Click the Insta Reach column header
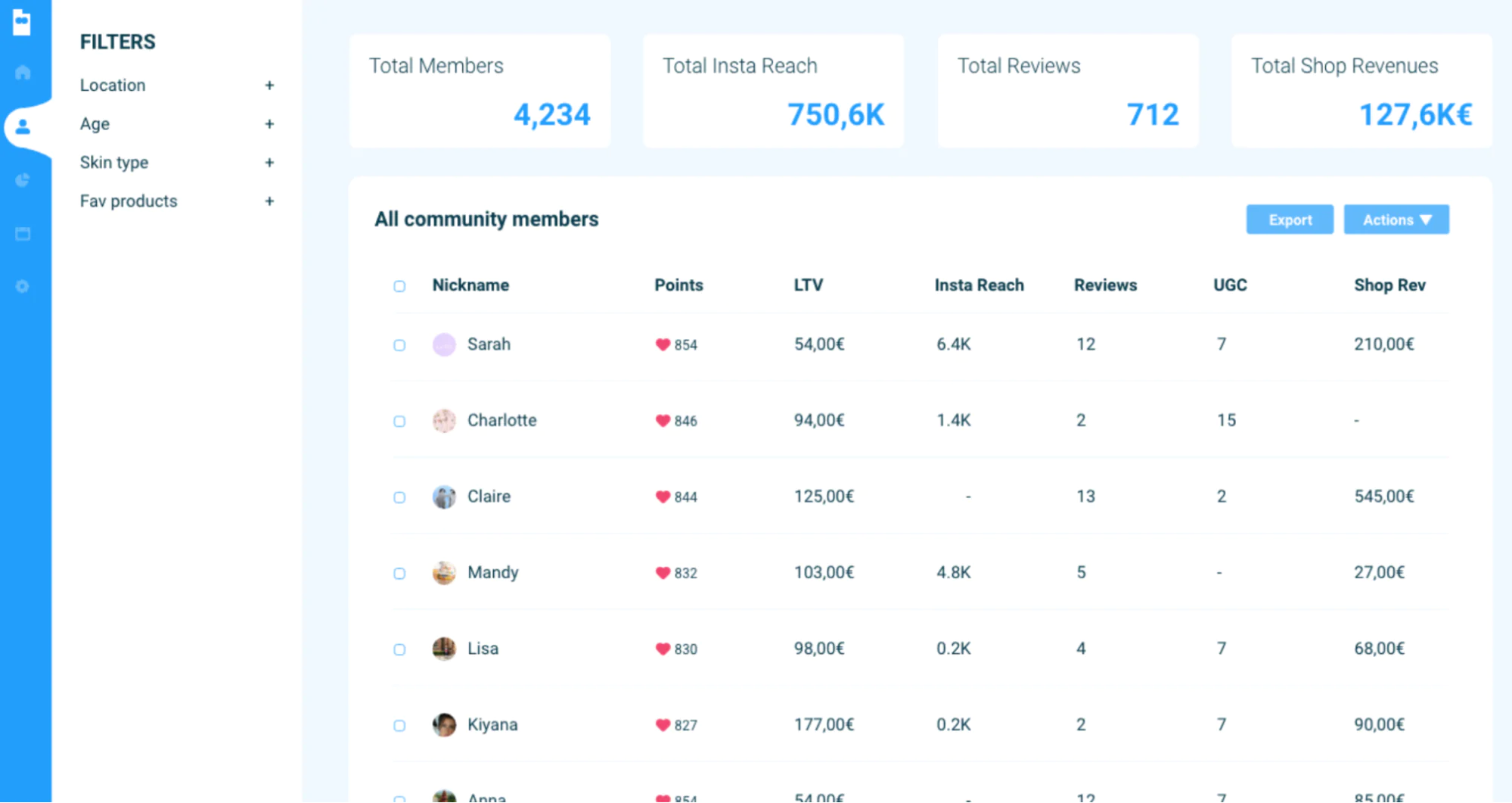The width and height of the screenshot is (1512, 803). [979, 285]
